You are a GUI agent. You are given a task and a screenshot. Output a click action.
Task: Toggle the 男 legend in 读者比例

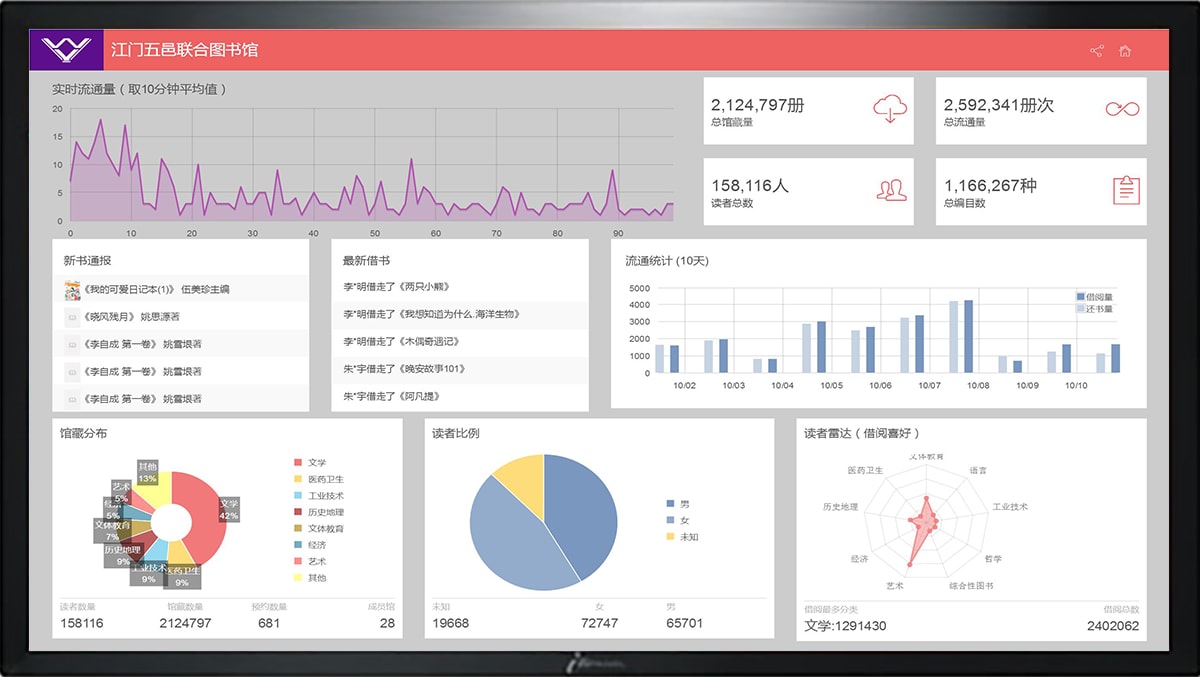(677, 504)
